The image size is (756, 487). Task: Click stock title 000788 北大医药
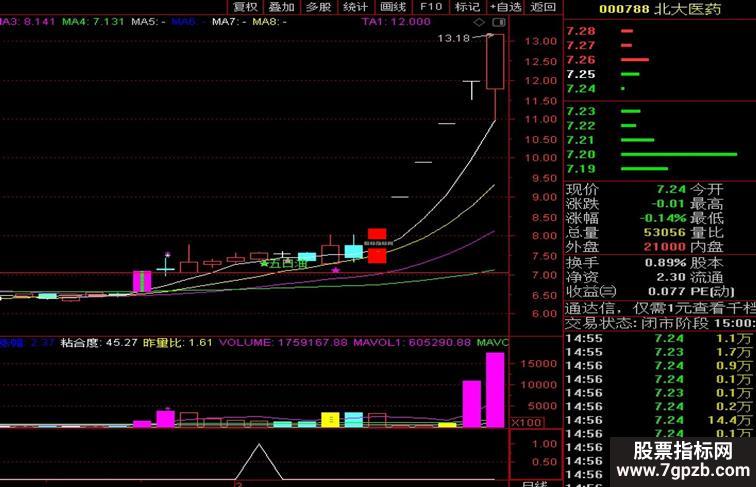tap(660, 9)
